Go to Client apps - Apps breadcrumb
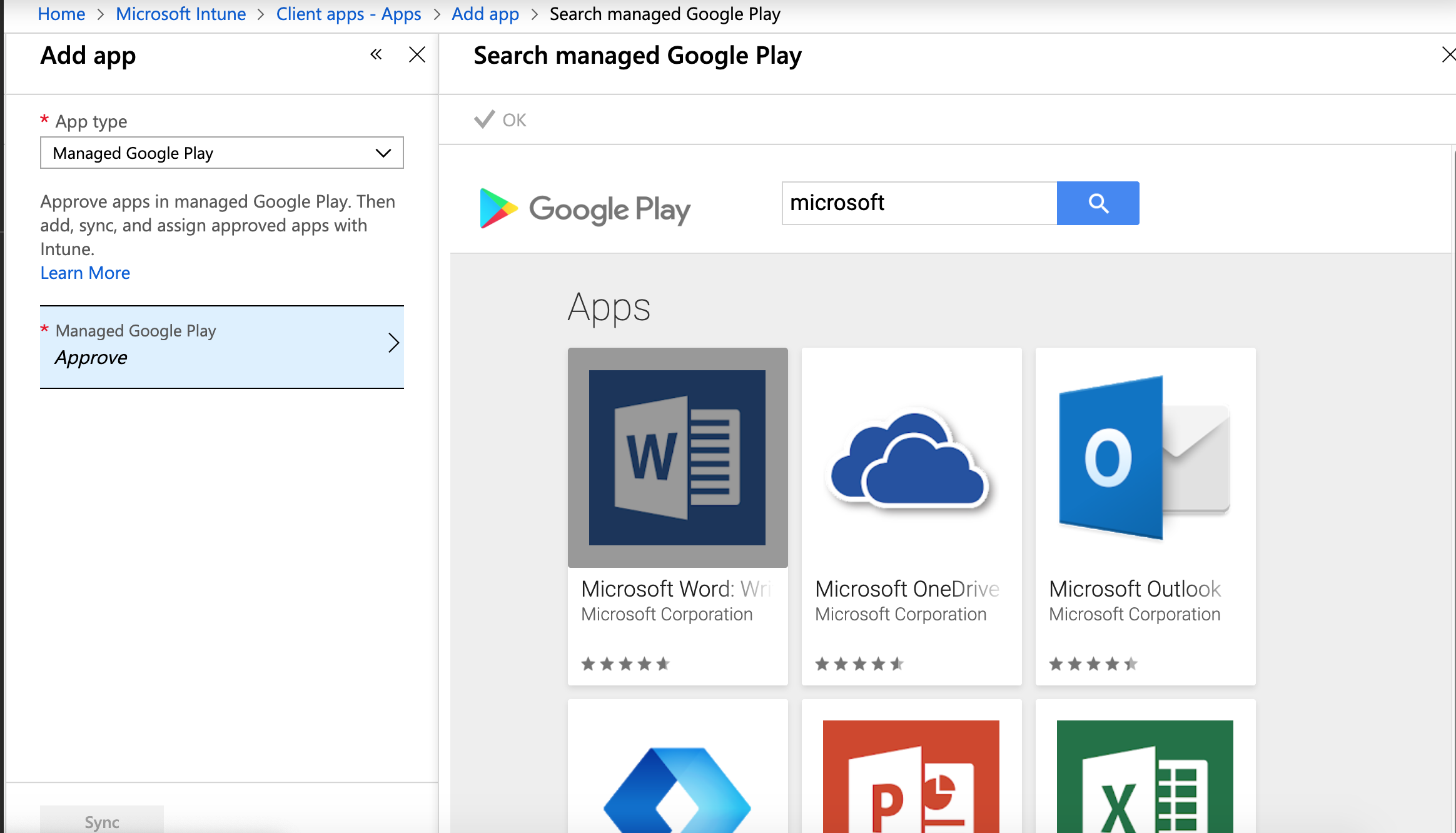 349,14
